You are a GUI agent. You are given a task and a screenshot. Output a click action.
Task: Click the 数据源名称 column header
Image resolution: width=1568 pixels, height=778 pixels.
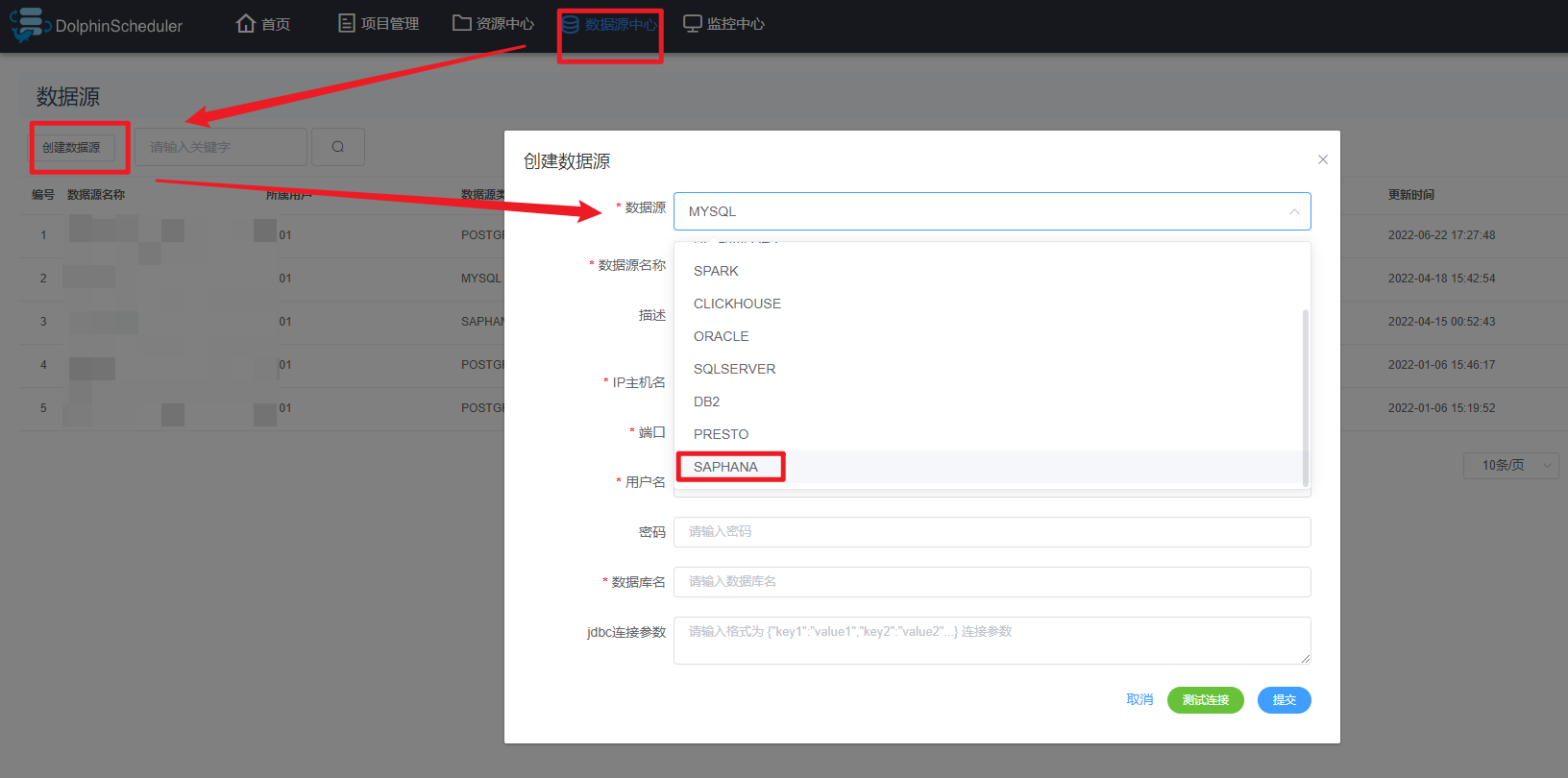96,195
